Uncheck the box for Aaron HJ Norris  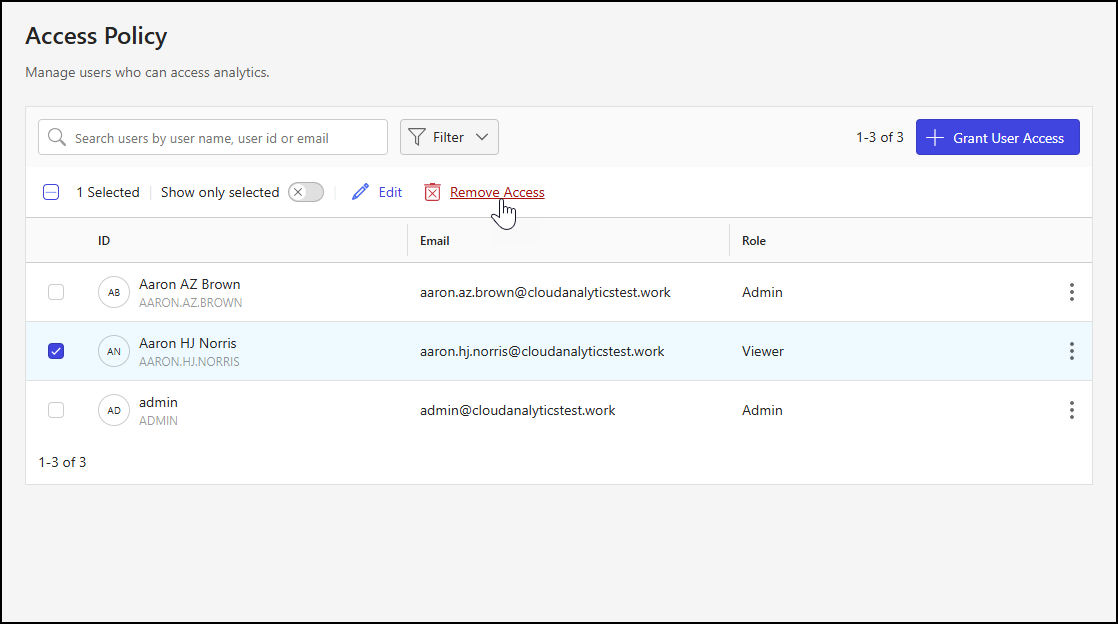point(56,351)
